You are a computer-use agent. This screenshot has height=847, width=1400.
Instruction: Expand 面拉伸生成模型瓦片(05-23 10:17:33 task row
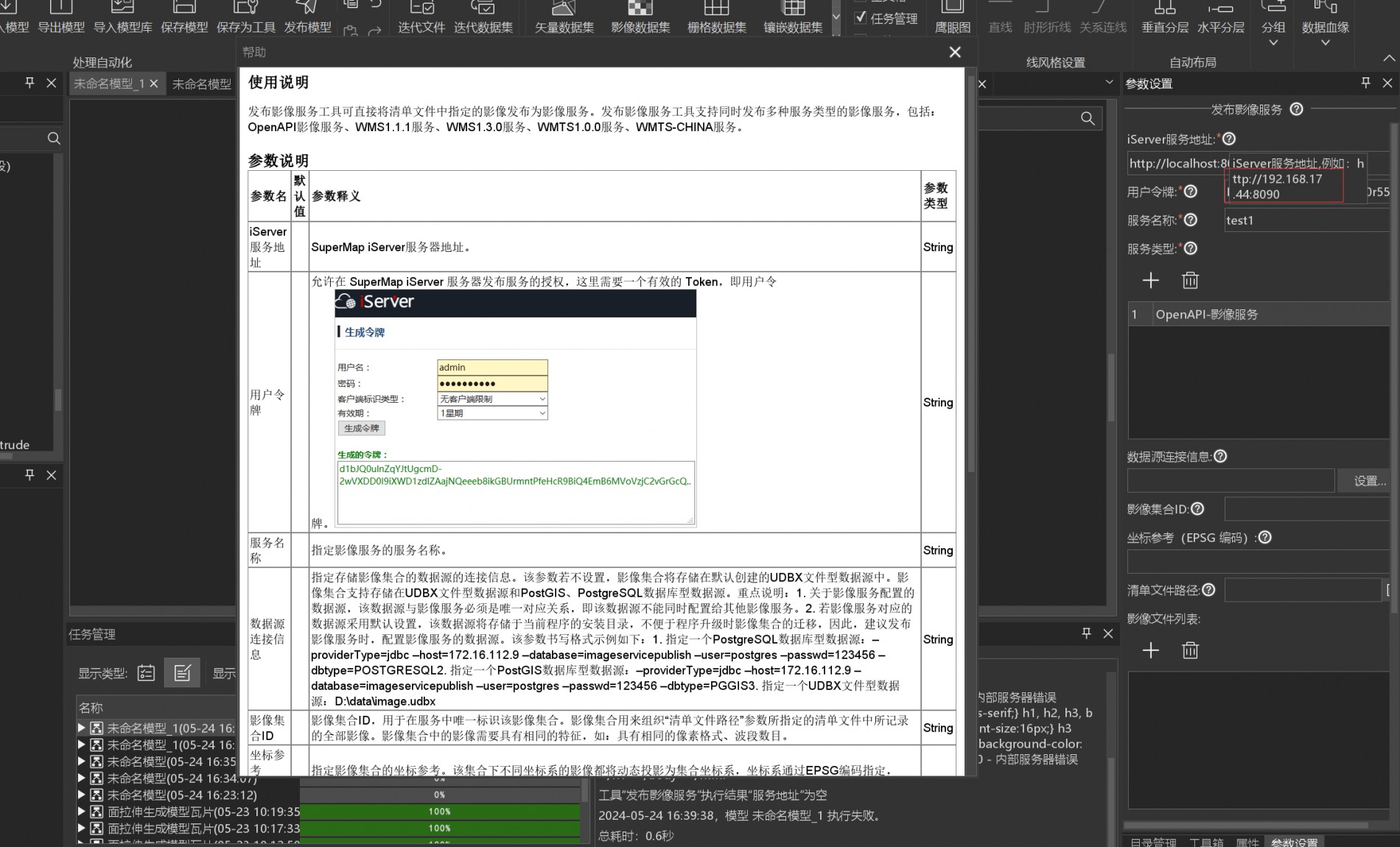tap(82, 828)
